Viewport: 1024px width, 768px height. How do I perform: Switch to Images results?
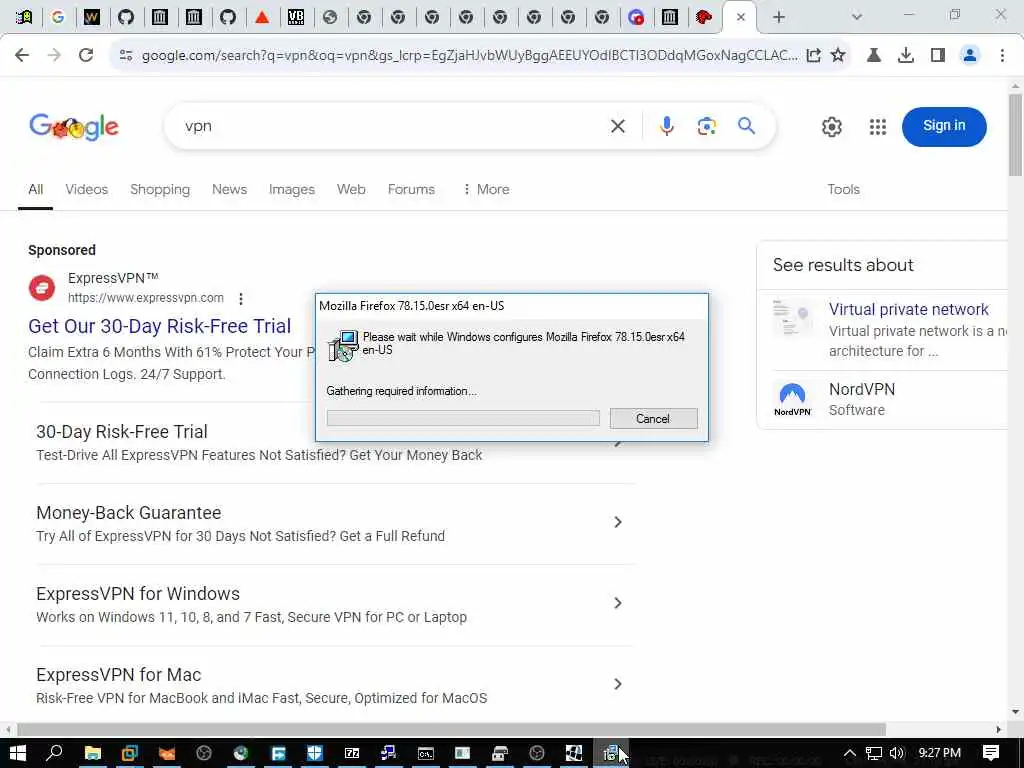tap(291, 189)
